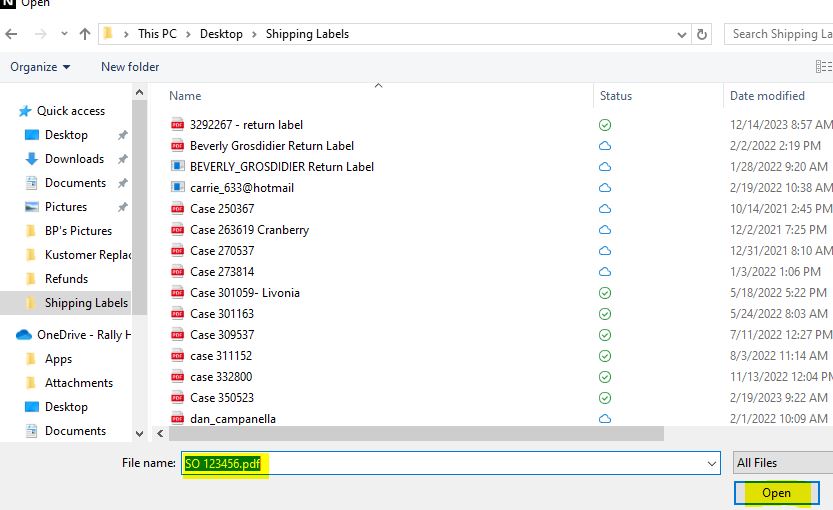Go back with the Back arrow
Image resolution: width=833 pixels, height=510 pixels.
pyautogui.click(x=11, y=34)
